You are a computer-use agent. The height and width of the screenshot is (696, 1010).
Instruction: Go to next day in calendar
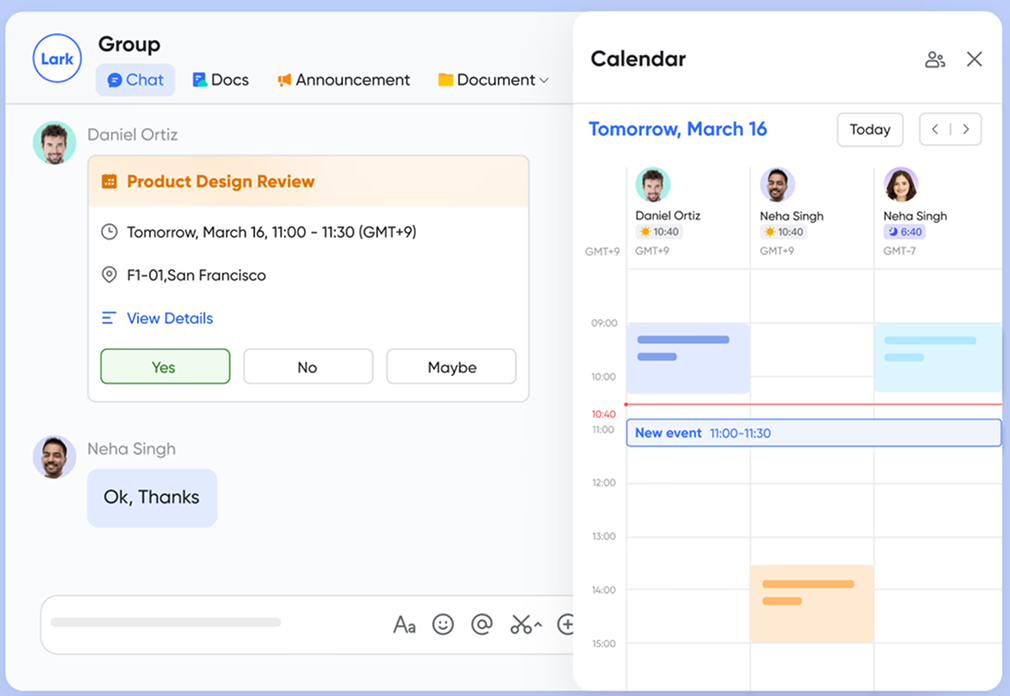click(966, 130)
